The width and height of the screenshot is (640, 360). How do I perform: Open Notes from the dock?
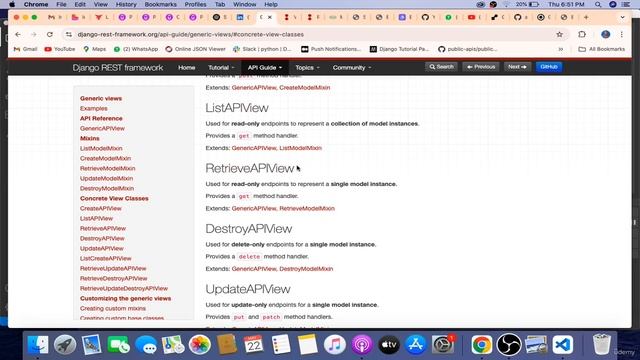pos(308,345)
